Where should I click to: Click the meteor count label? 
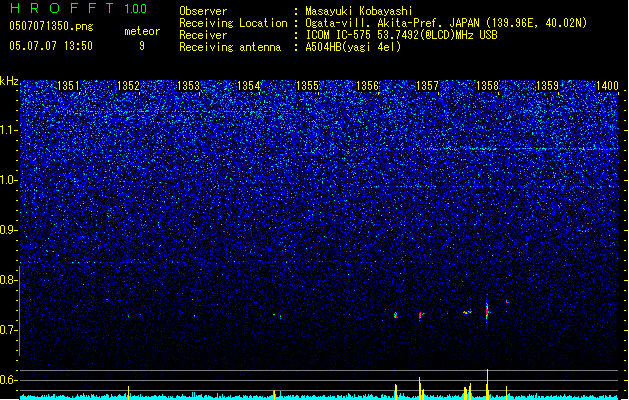(142, 31)
